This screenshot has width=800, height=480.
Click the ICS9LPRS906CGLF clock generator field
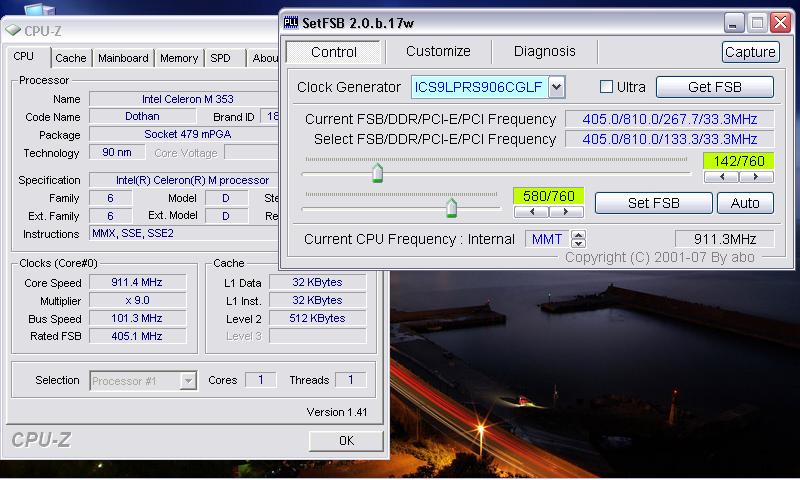pos(479,87)
